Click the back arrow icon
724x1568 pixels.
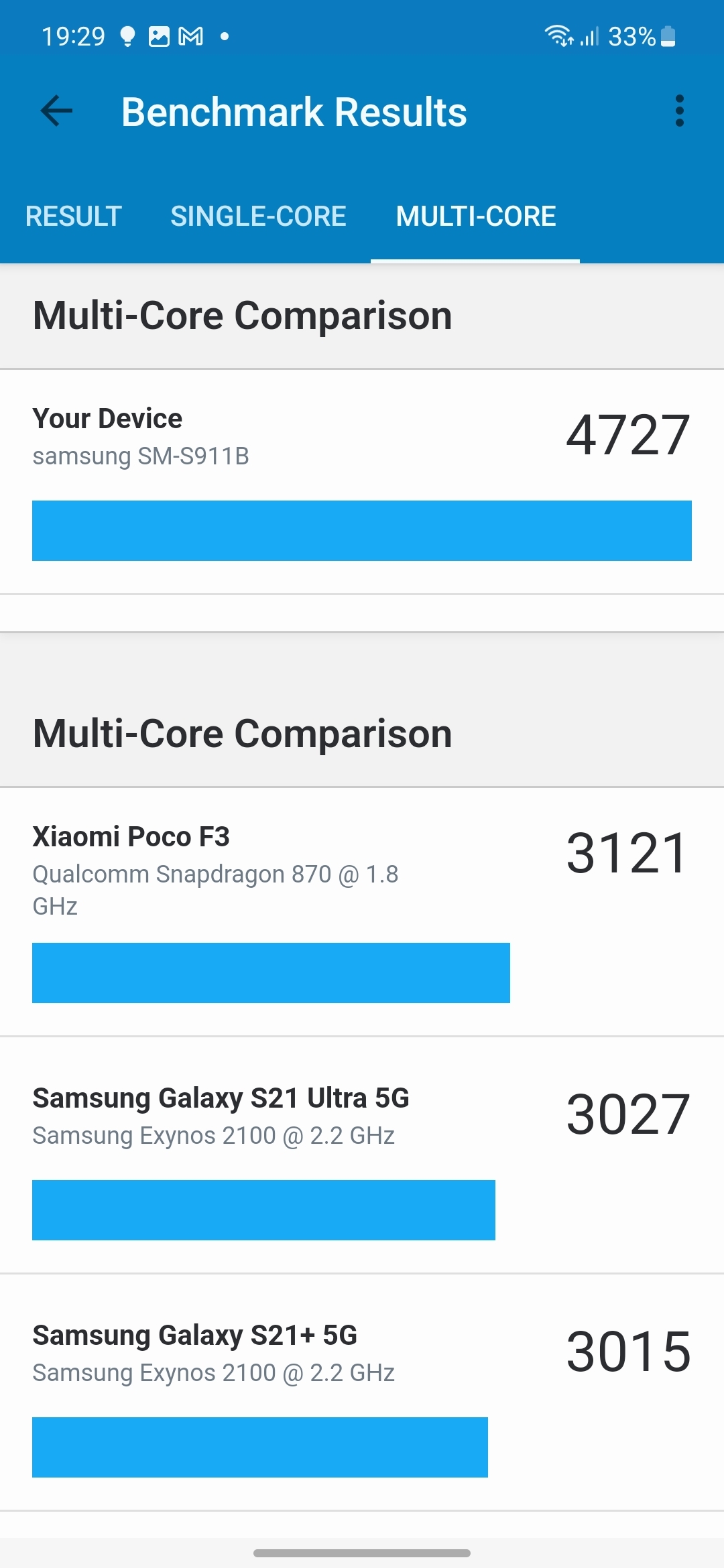[56, 112]
